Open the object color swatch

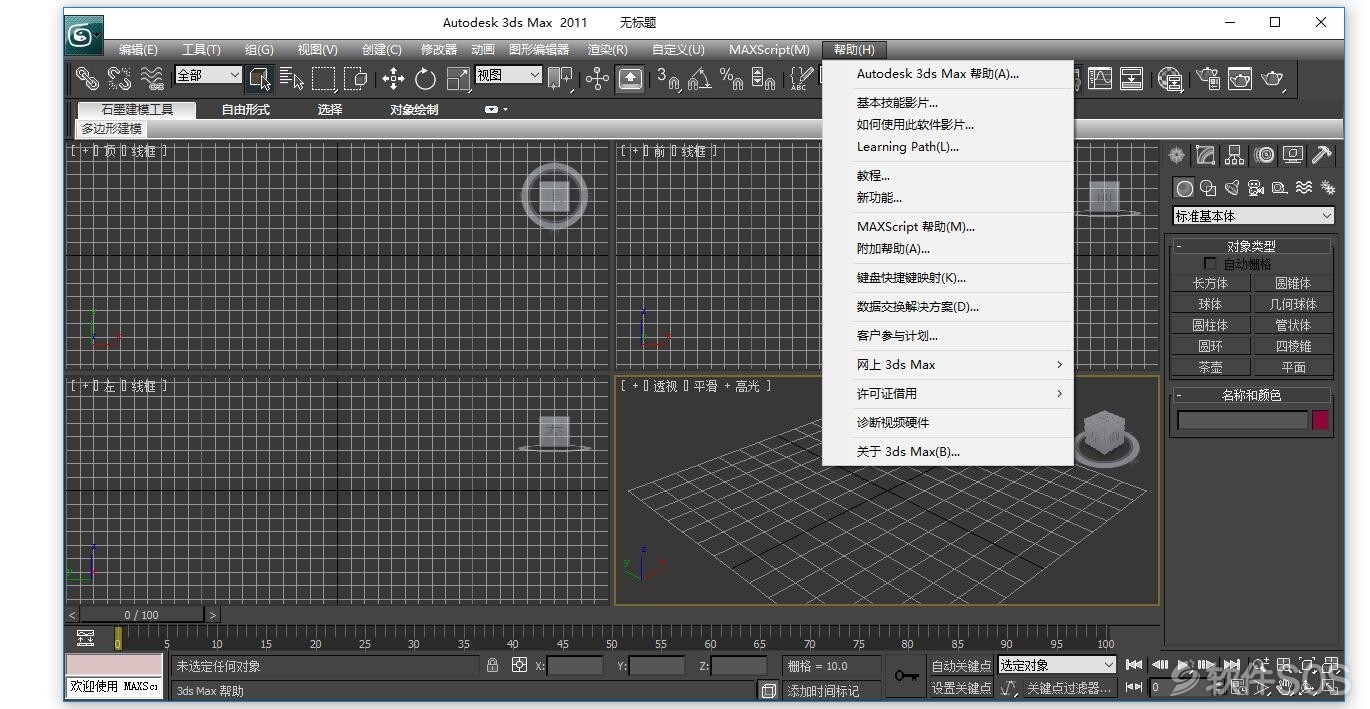tap(1321, 420)
